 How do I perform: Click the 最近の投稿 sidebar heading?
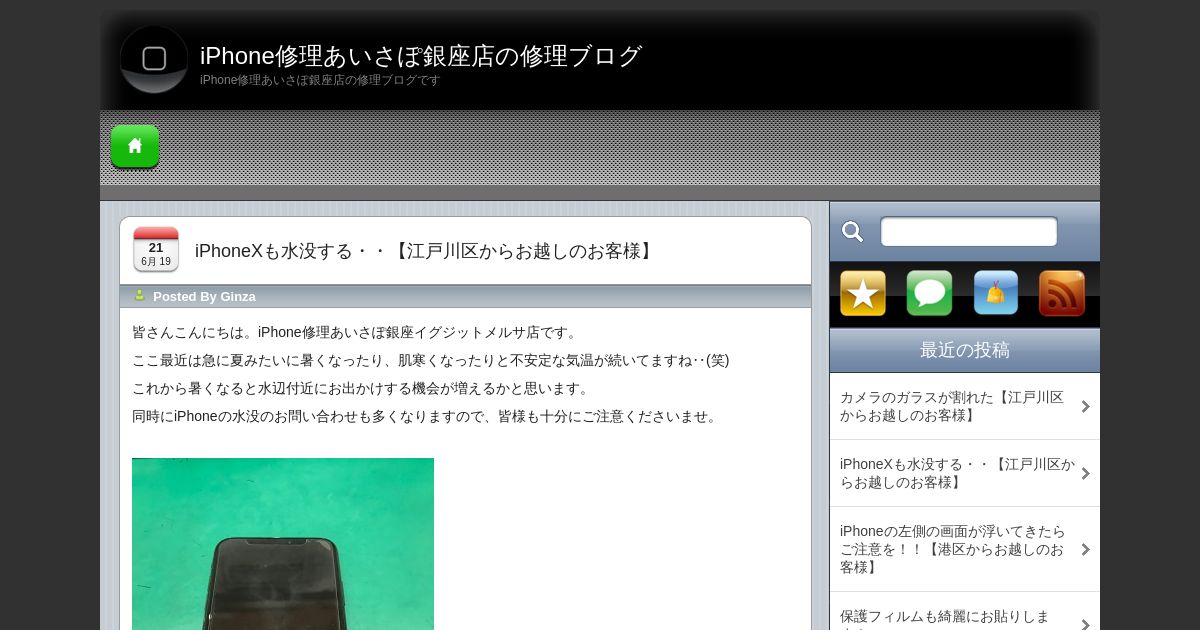965,350
